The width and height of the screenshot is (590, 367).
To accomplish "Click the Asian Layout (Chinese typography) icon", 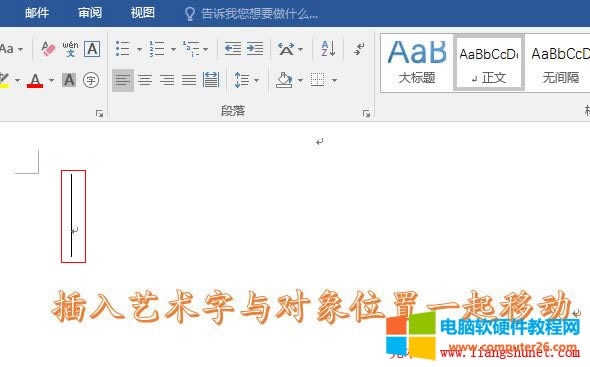I will point(286,49).
